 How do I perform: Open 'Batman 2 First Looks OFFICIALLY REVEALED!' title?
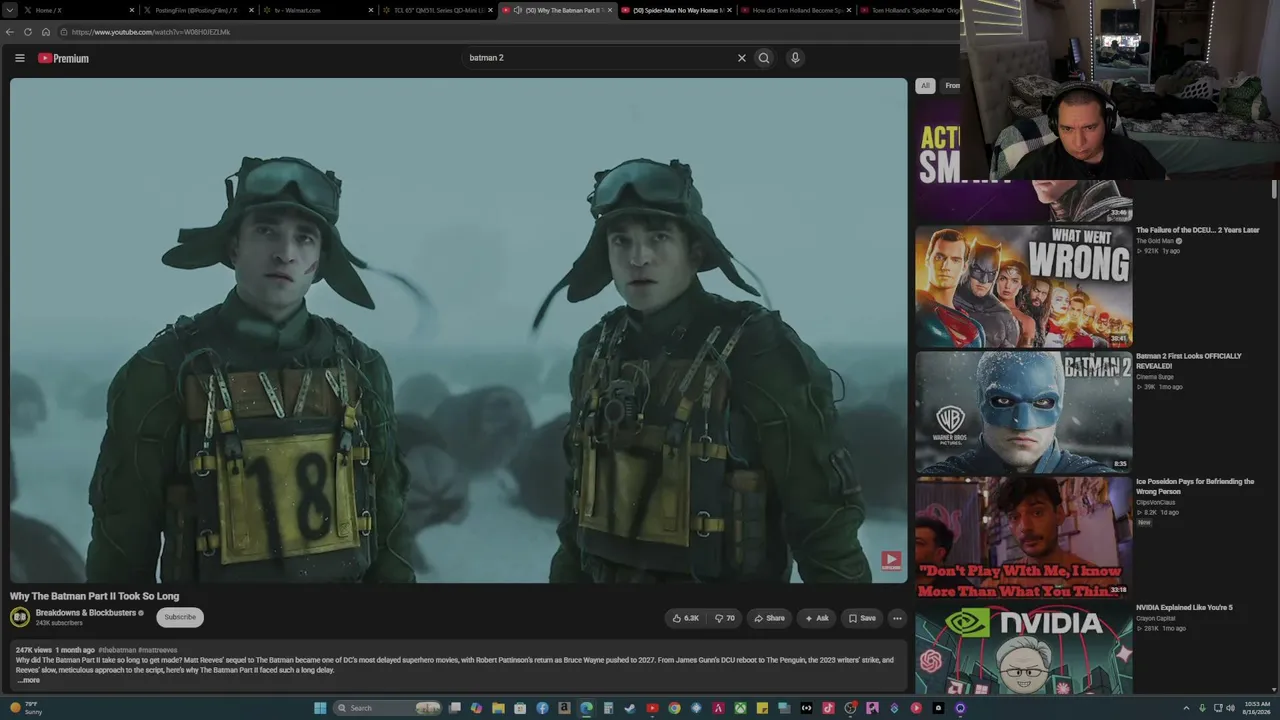pyautogui.click(x=1189, y=361)
